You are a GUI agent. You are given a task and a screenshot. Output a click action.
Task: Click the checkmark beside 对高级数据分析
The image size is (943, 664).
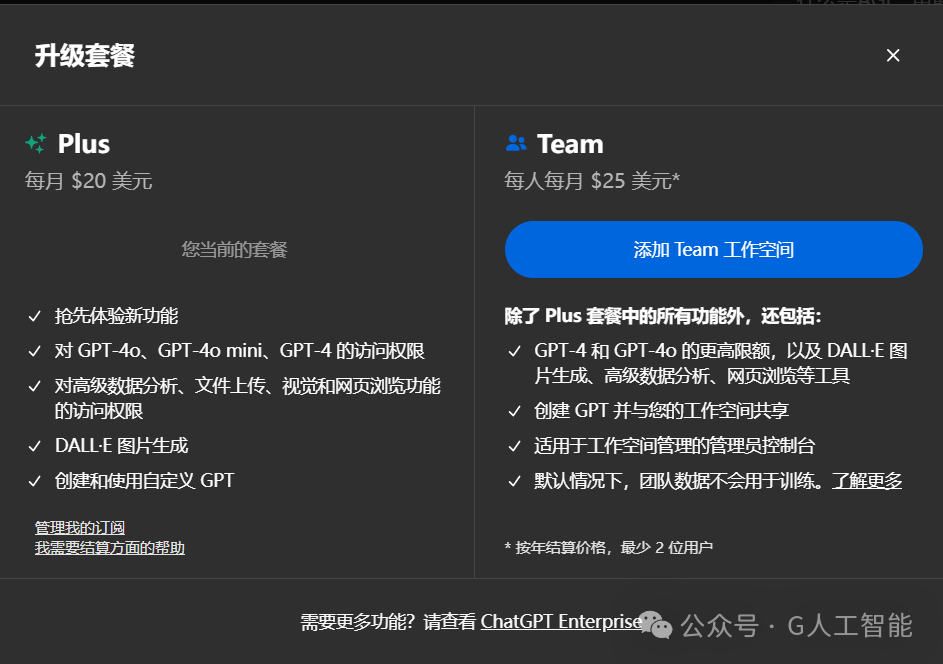(x=35, y=386)
